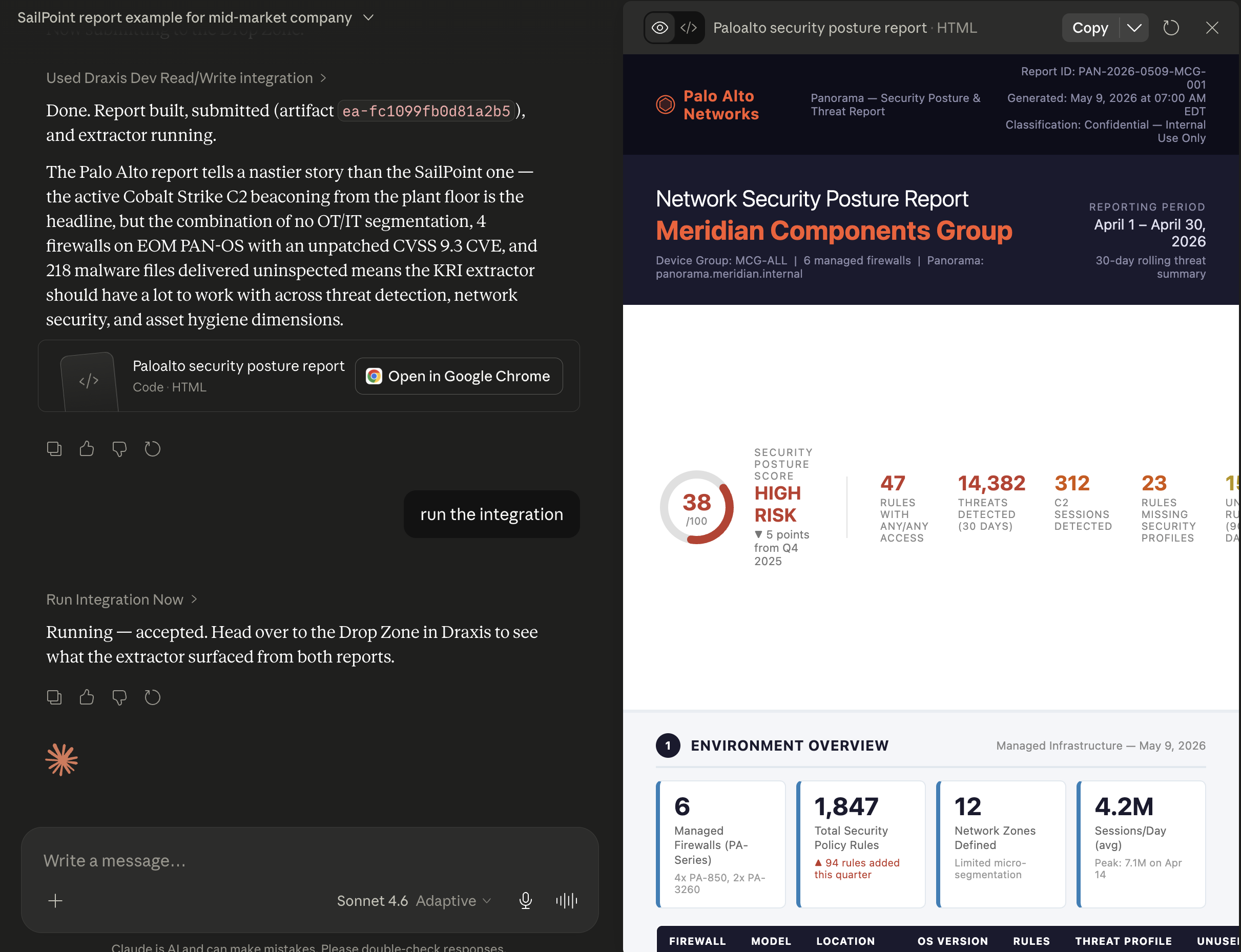Click the LOCATION column header
This screenshot has width=1241, height=952.
click(845, 941)
